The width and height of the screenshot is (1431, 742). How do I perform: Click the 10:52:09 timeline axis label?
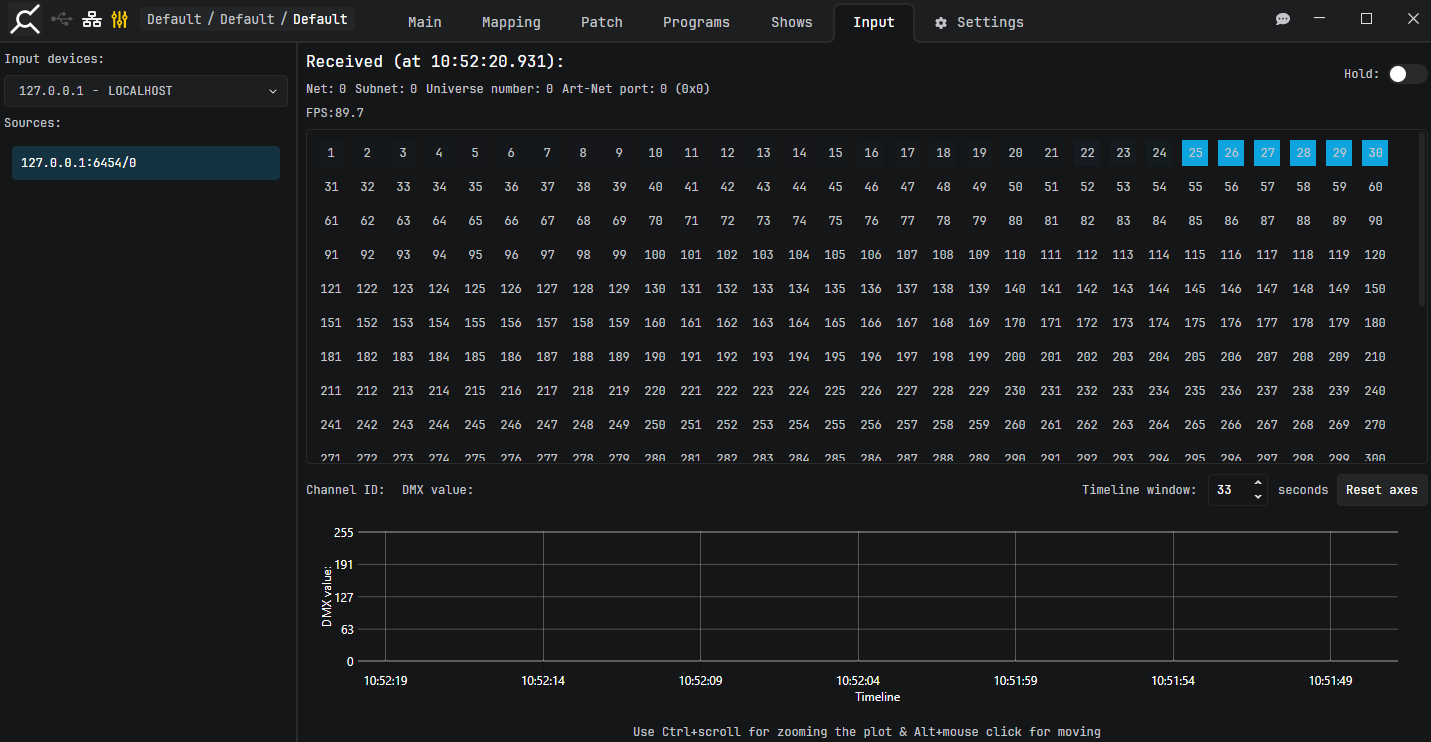pos(700,680)
